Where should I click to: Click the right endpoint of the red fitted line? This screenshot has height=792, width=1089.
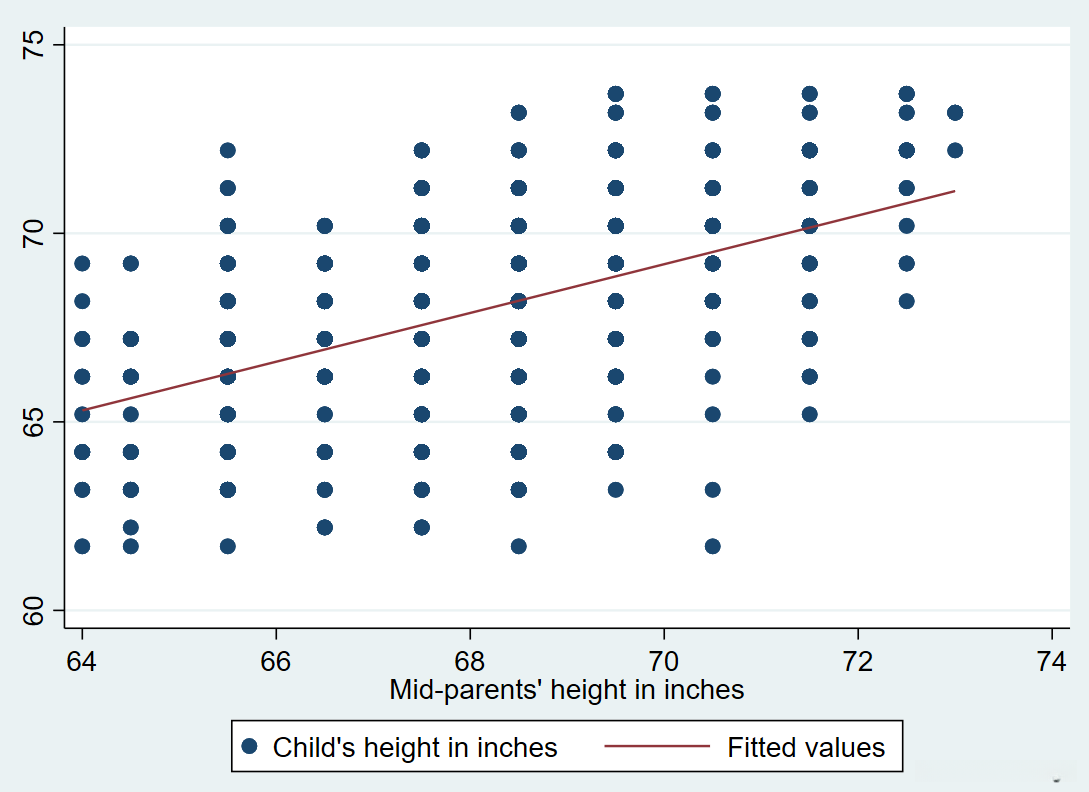[955, 191]
